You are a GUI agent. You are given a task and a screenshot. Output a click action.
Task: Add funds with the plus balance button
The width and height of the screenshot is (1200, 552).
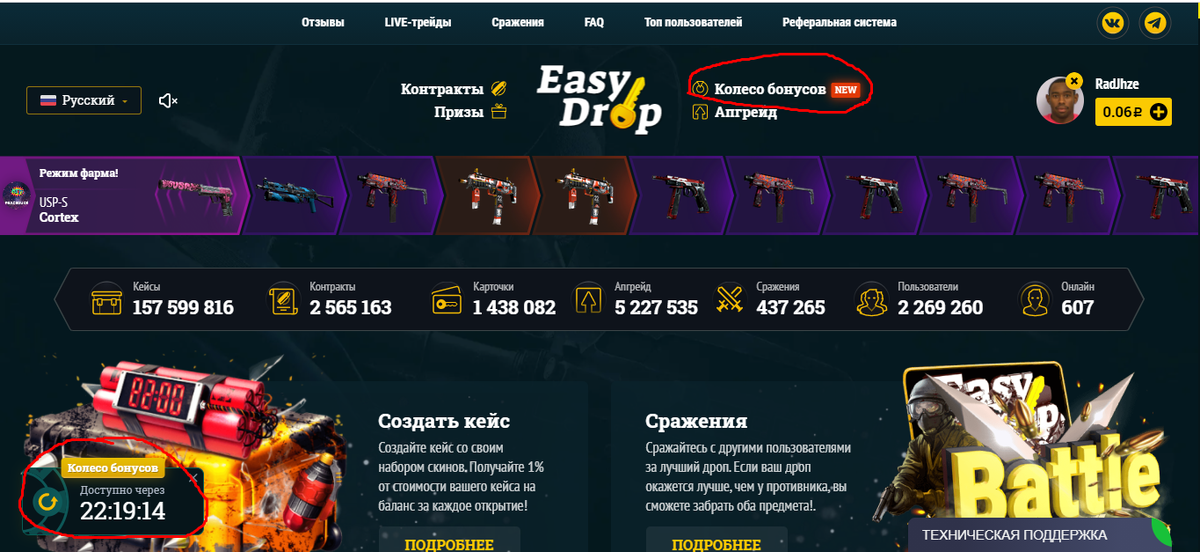tap(1158, 112)
